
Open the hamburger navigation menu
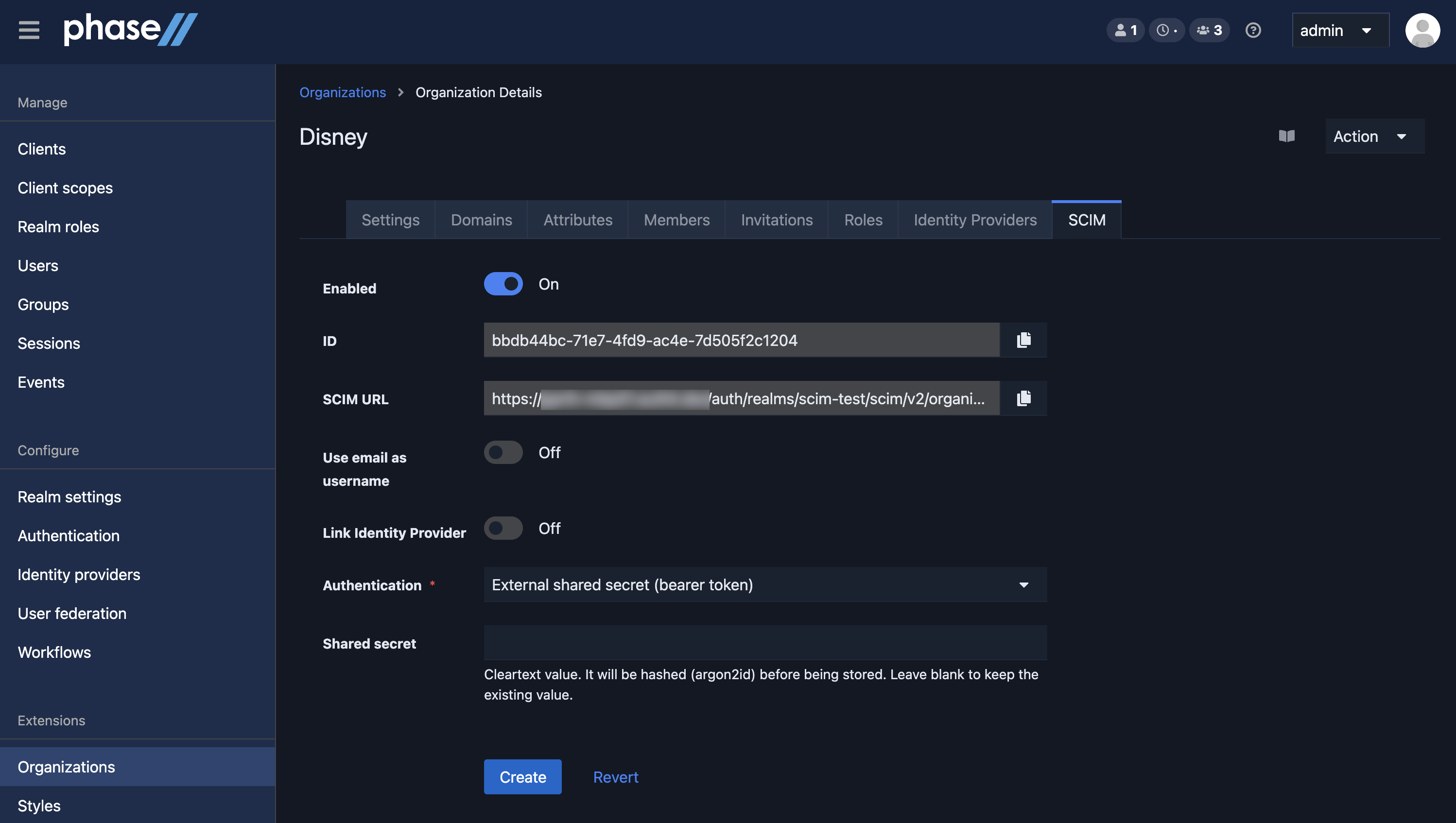click(29, 30)
